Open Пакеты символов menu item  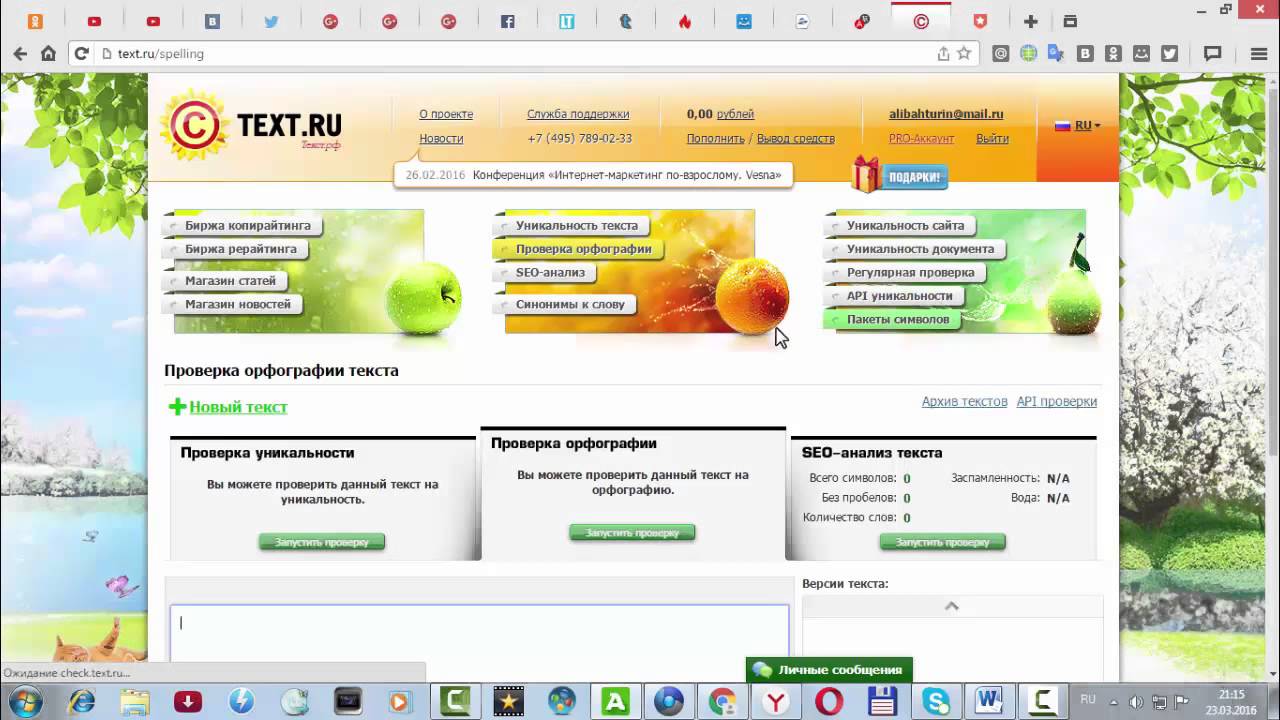pos(898,319)
